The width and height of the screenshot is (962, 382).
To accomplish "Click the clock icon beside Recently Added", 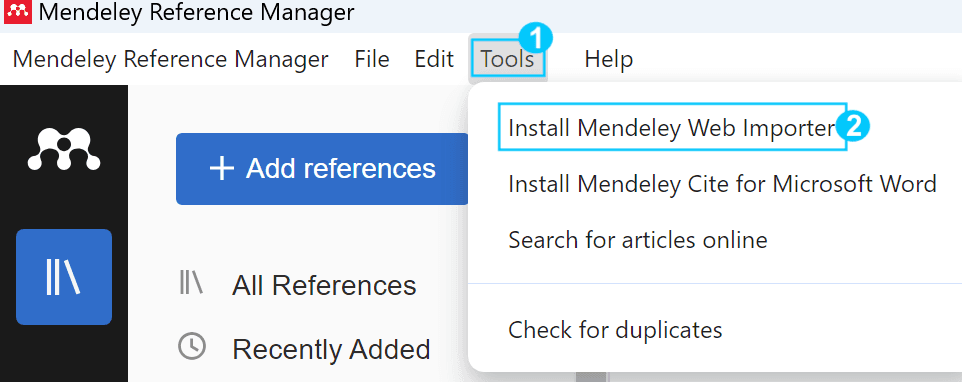I will coord(192,346).
